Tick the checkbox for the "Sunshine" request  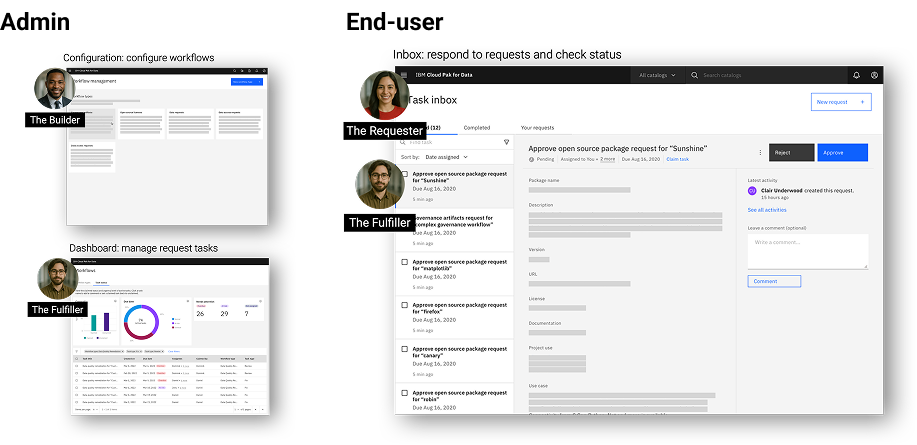click(x=404, y=174)
